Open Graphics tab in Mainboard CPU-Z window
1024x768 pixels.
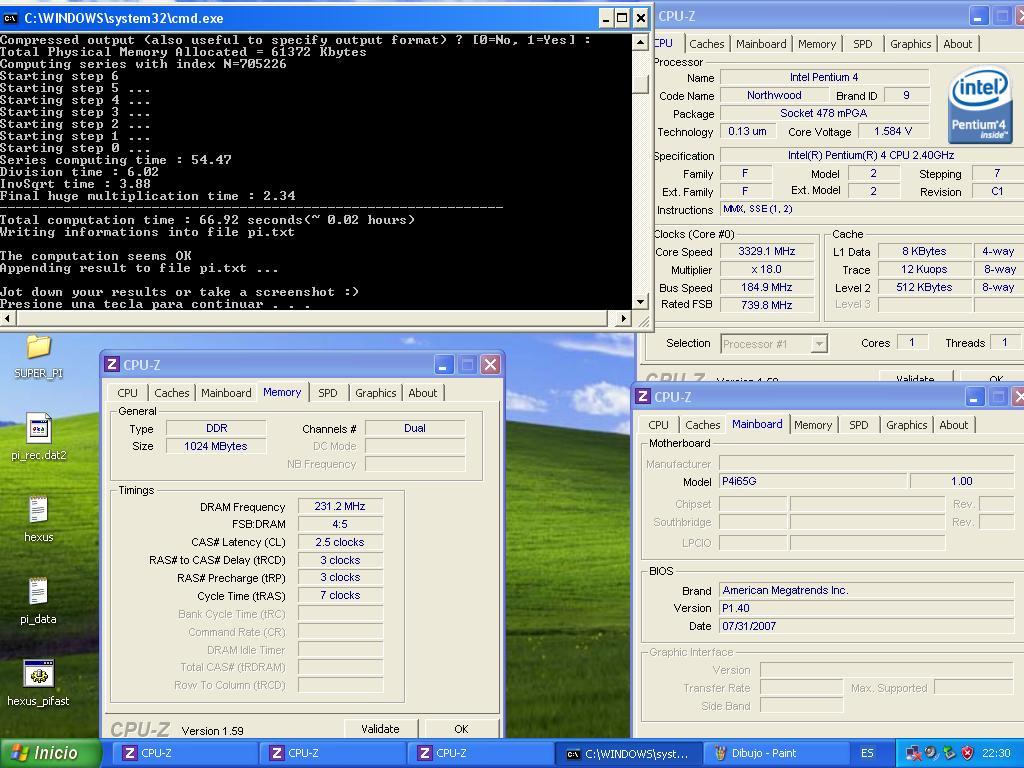point(906,424)
